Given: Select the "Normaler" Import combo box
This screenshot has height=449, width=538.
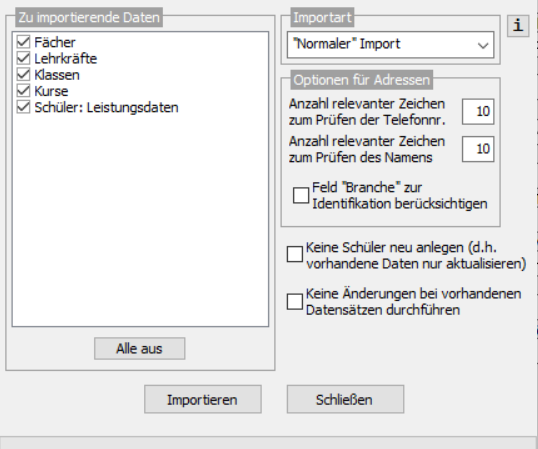Looking at the screenshot, I should pyautogui.click(x=390, y=45).
